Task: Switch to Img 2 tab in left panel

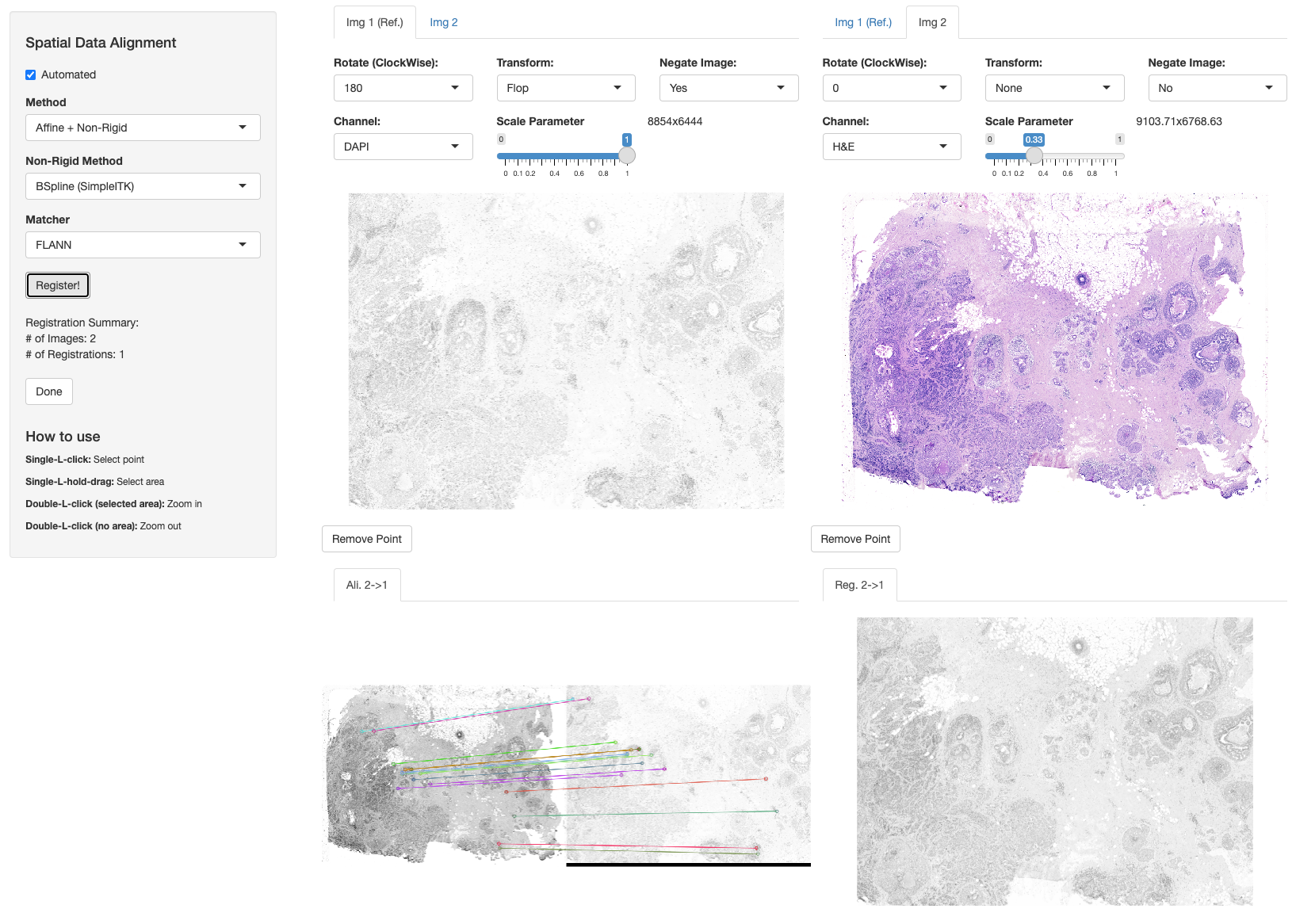Action: (443, 22)
